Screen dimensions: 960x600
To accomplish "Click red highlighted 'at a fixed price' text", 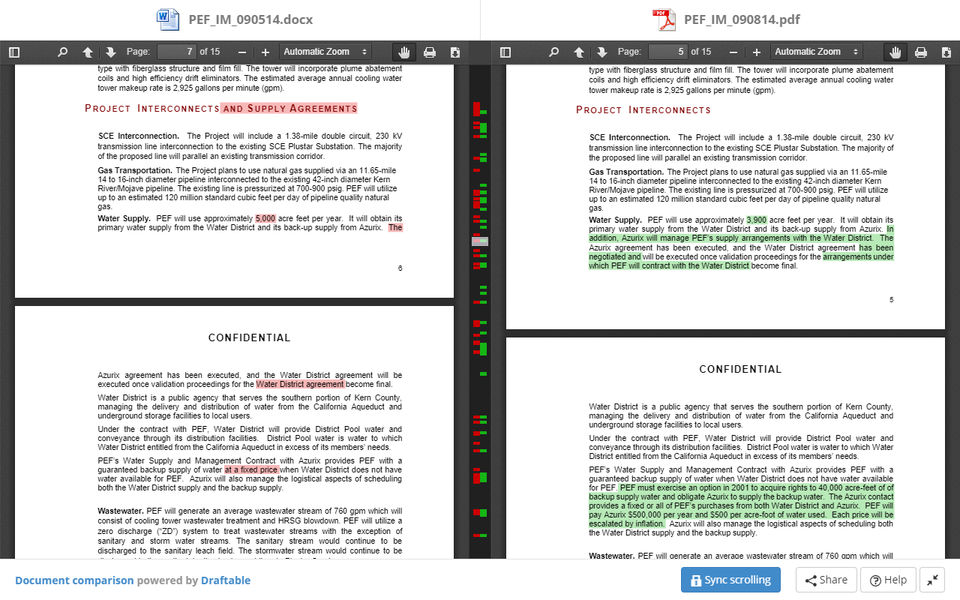I will pyautogui.click(x=252, y=470).
